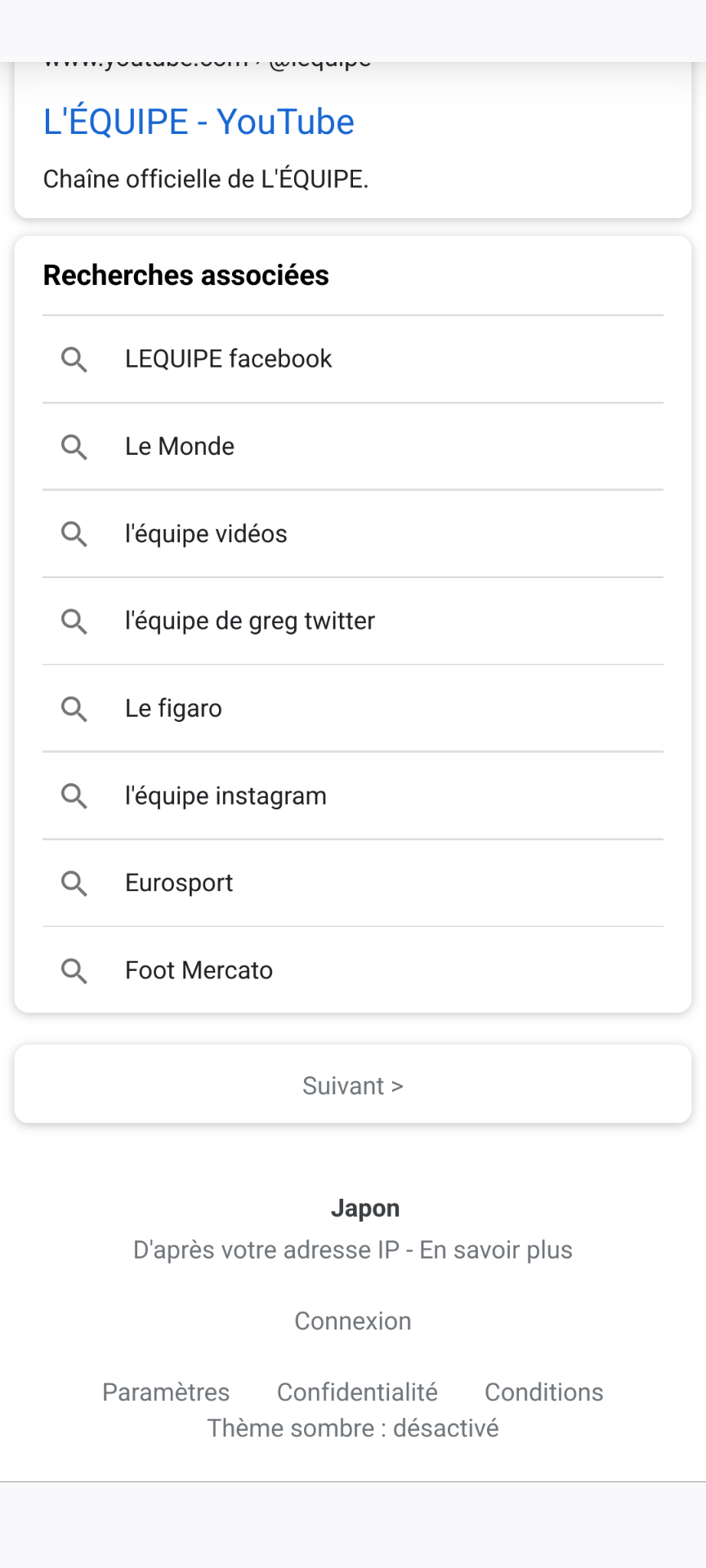Click En savoir plus about location
This screenshot has width=706, height=1568.
pos(496,1250)
